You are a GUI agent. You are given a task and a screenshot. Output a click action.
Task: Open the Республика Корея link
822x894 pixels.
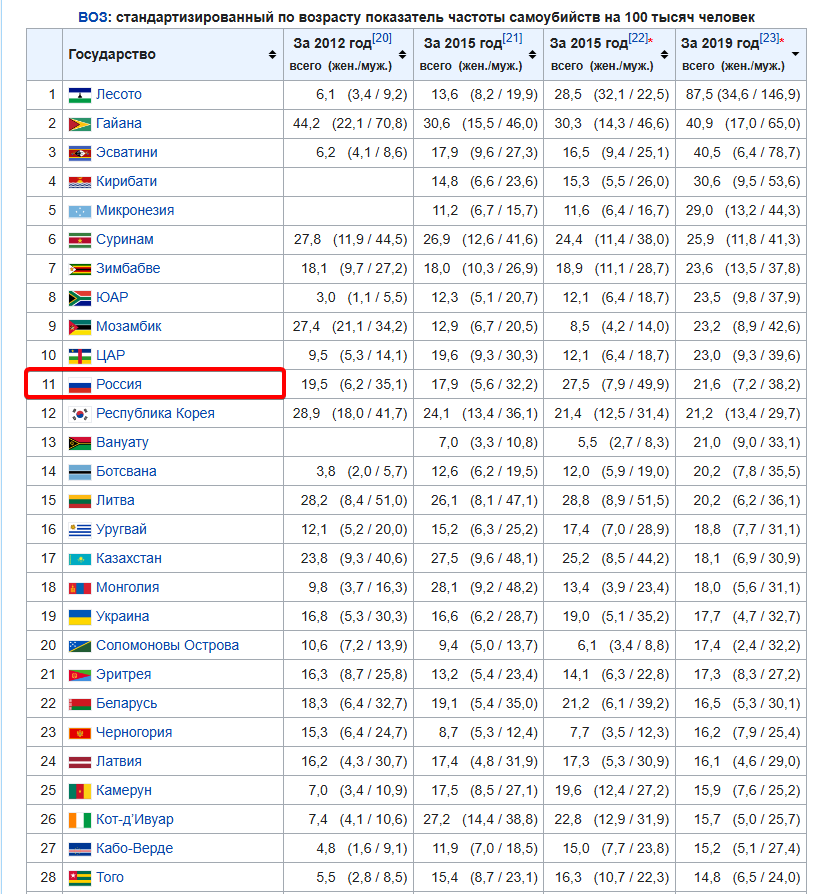tap(155, 413)
